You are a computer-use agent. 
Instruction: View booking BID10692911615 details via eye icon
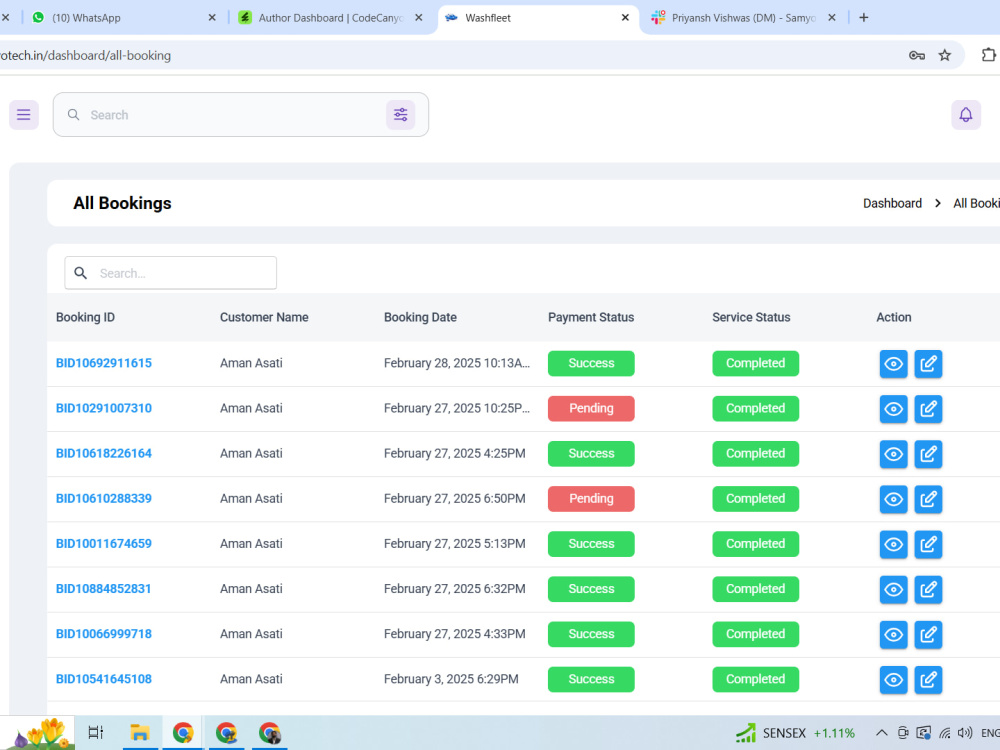(893, 364)
